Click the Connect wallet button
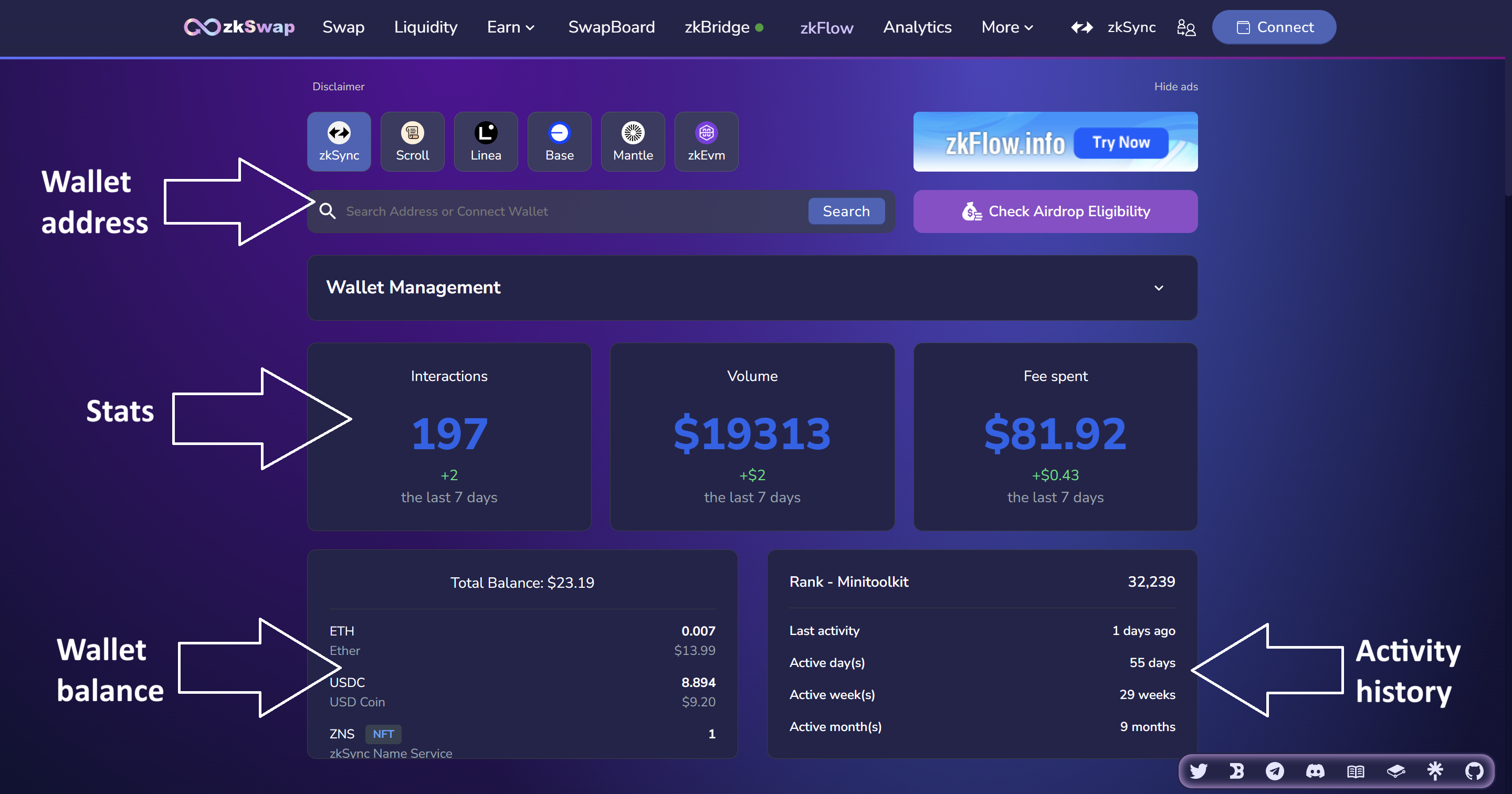 pyautogui.click(x=1274, y=27)
